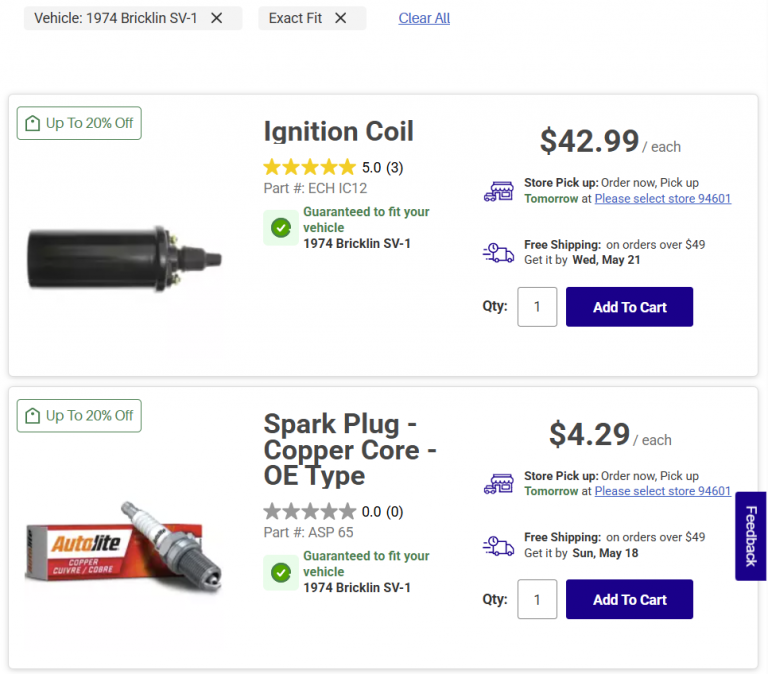Open the Feedback side tab

tap(751, 536)
